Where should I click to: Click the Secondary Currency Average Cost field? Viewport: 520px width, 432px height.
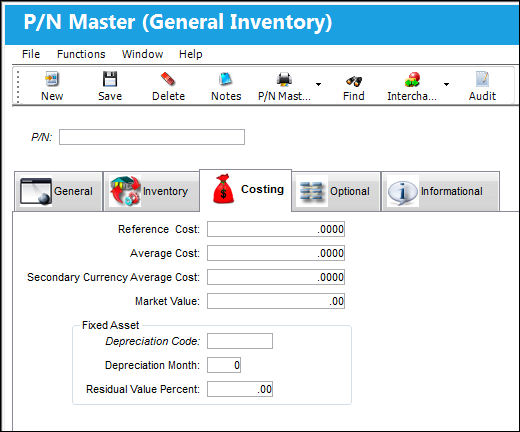click(x=276, y=277)
